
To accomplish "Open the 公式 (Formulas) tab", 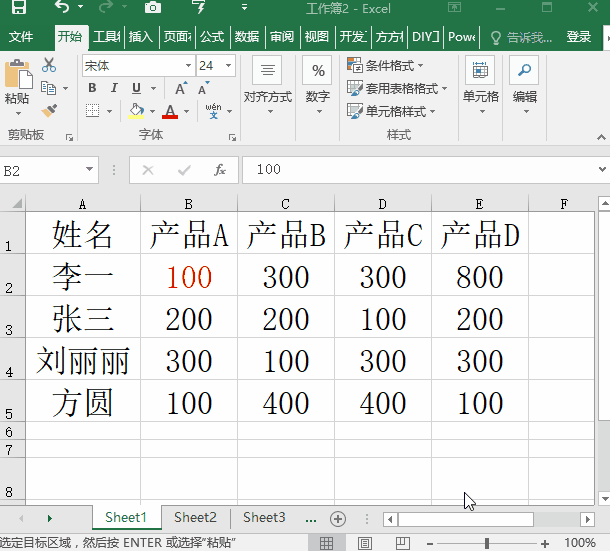I will click(x=212, y=37).
